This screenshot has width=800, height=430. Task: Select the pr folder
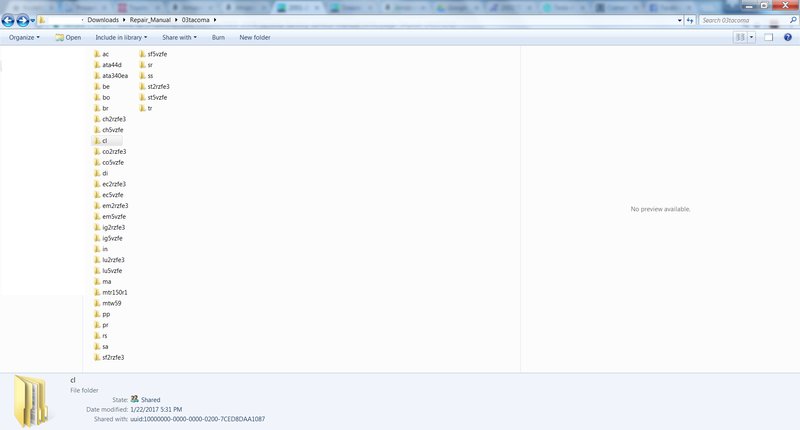point(101,325)
